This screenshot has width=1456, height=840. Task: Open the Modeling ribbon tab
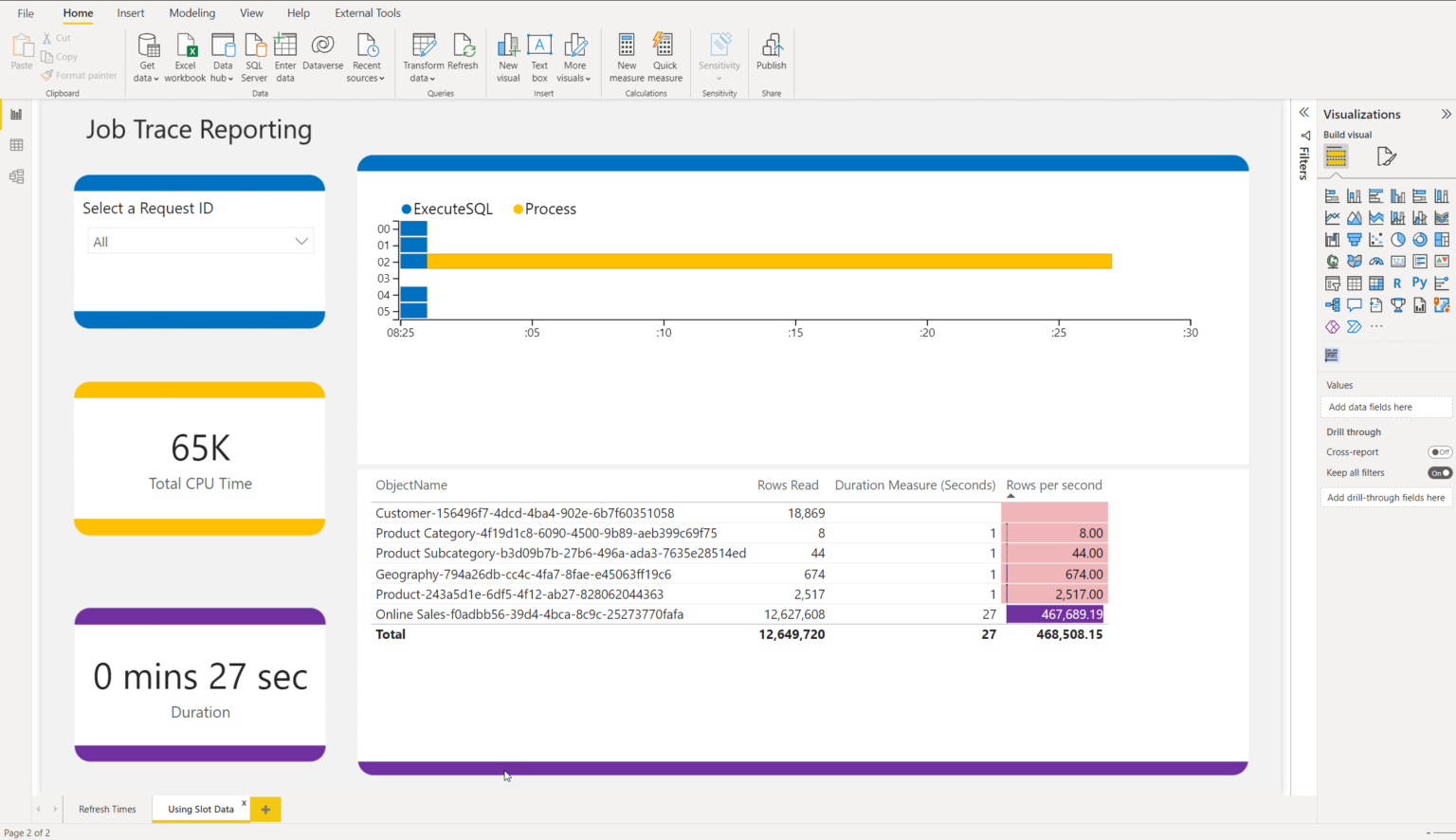(x=191, y=12)
